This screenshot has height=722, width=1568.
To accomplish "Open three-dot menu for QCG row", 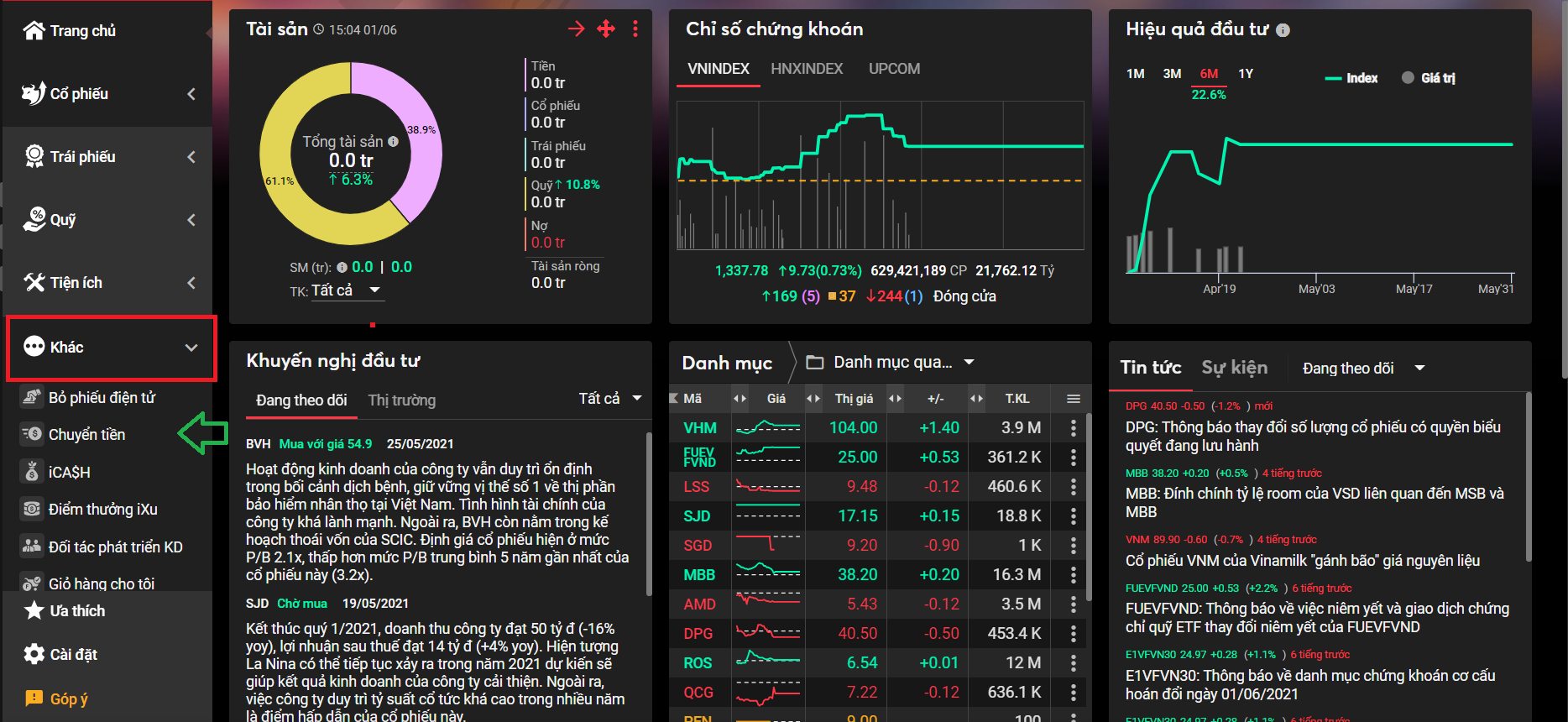I will (x=1074, y=693).
